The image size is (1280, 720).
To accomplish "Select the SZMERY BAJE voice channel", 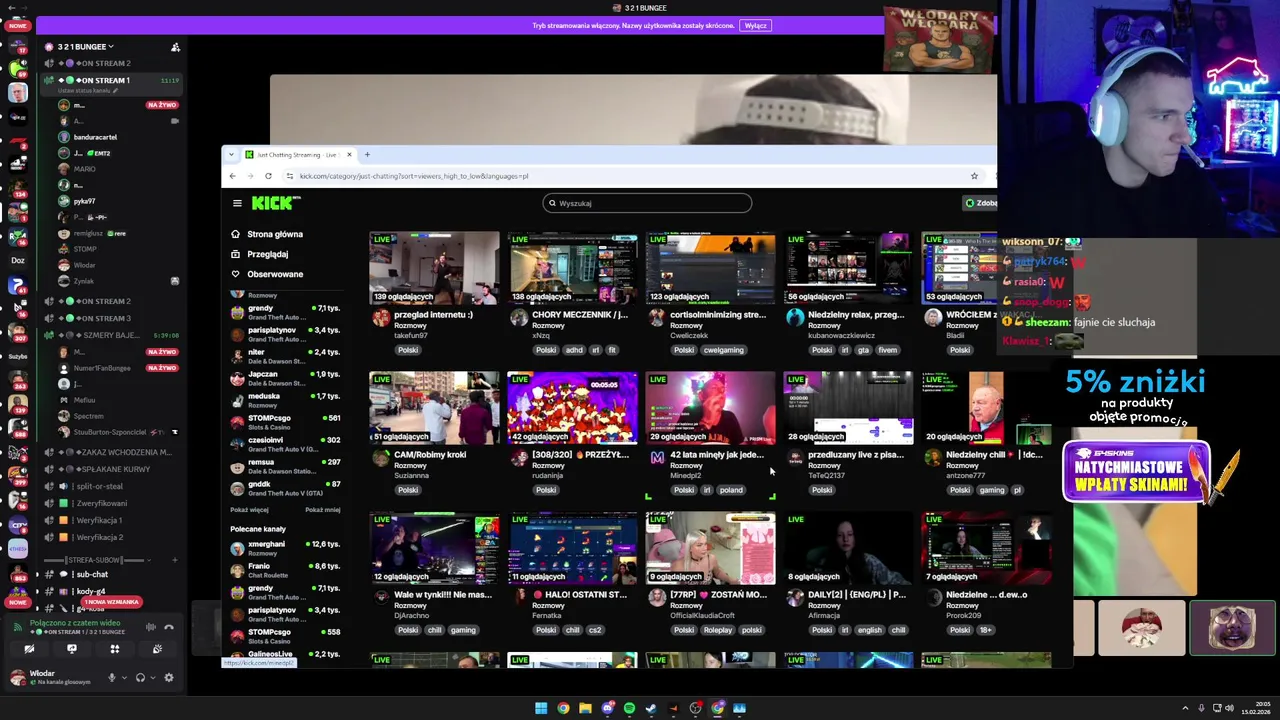I will coord(110,335).
